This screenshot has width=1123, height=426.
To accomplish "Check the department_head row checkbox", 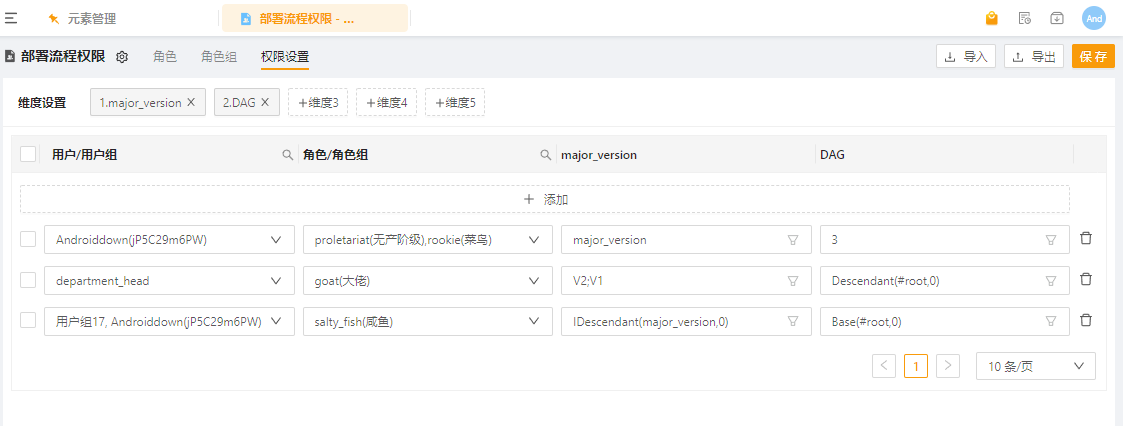I will (x=28, y=280).
